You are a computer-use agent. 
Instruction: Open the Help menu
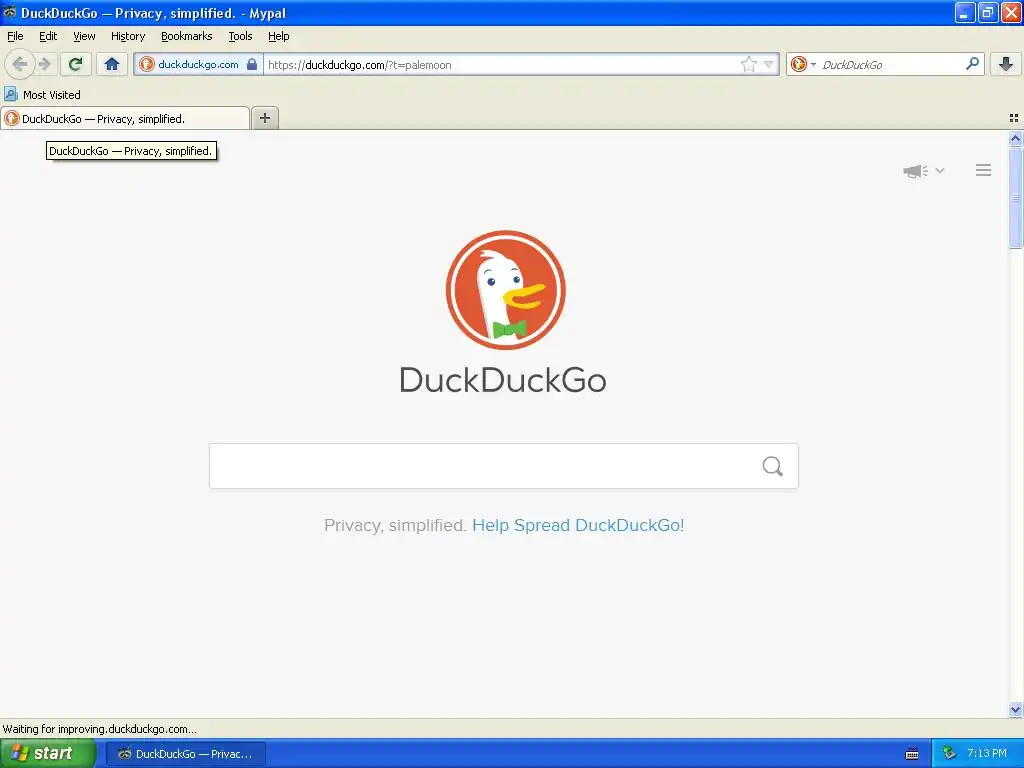pos(278,36)
